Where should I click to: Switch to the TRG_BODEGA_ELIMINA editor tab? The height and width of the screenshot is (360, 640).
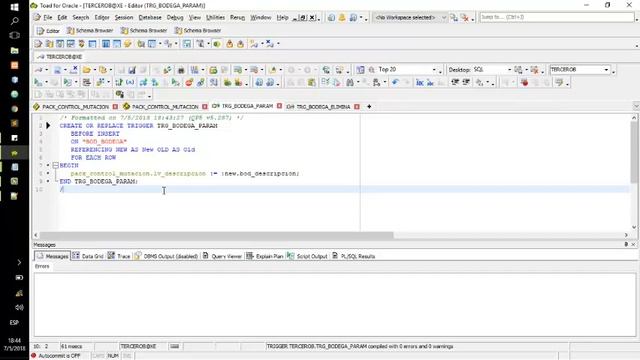click(323, 107)
